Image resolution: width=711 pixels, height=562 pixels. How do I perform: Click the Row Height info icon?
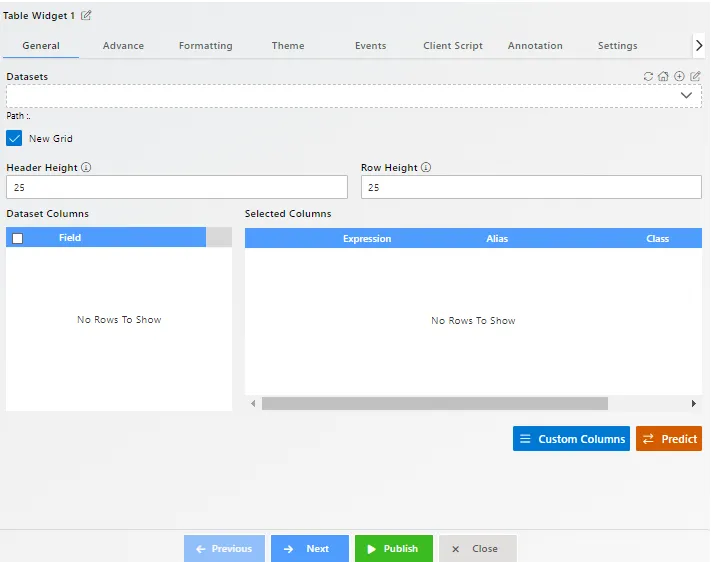point(427,168)
